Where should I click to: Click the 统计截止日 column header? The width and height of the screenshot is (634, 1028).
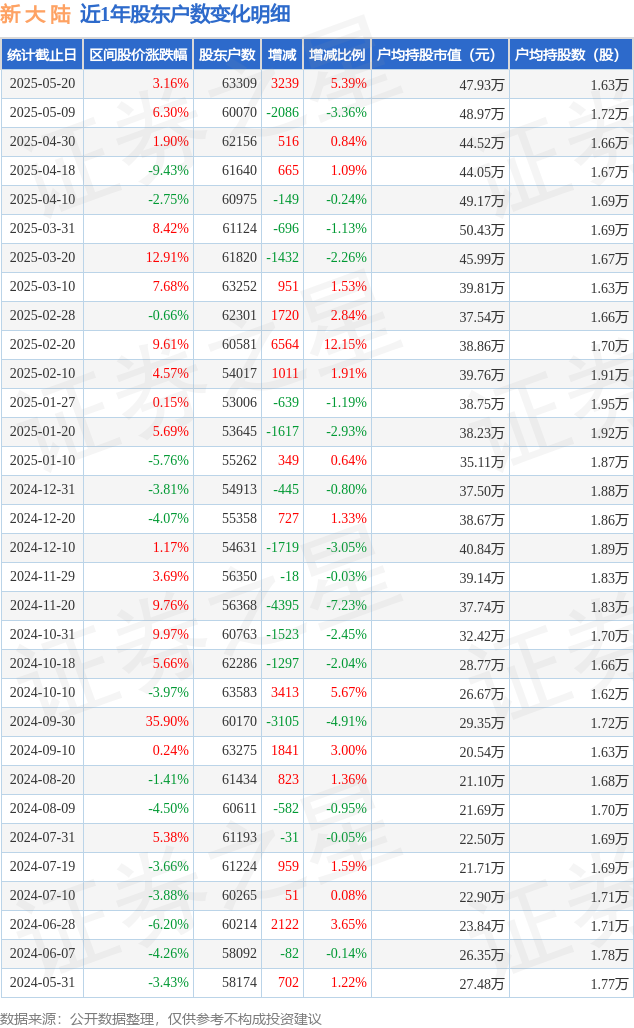point(42,55)
